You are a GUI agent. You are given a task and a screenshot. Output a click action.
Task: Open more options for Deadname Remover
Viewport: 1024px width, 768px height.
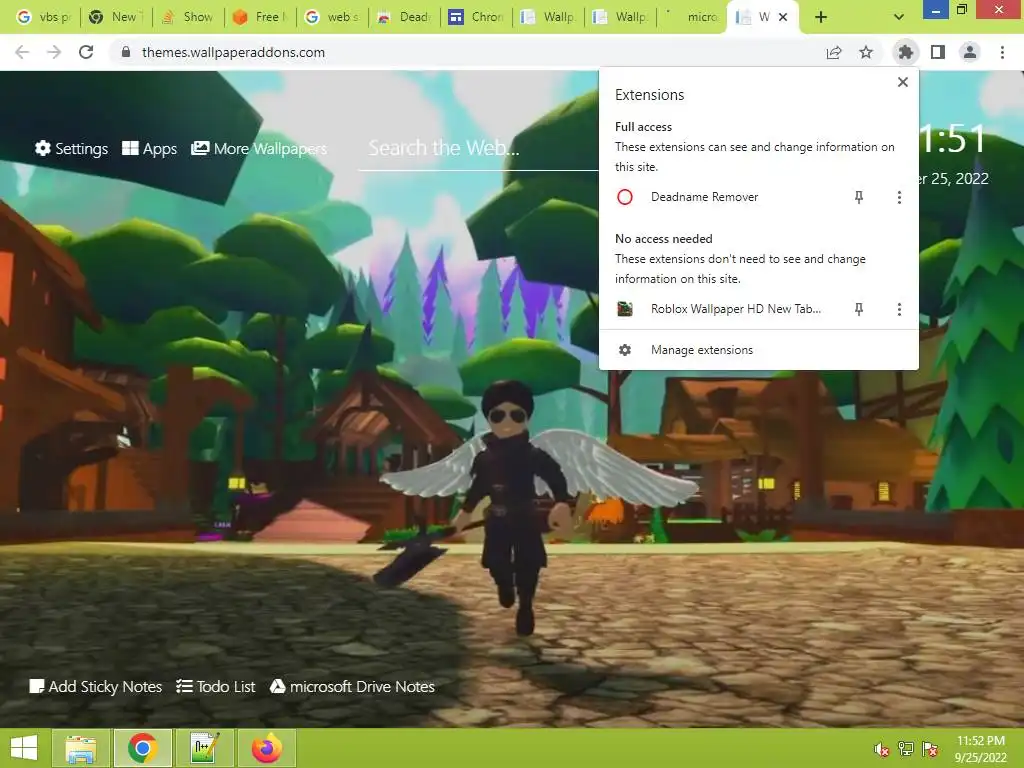[x=899, y=197]
